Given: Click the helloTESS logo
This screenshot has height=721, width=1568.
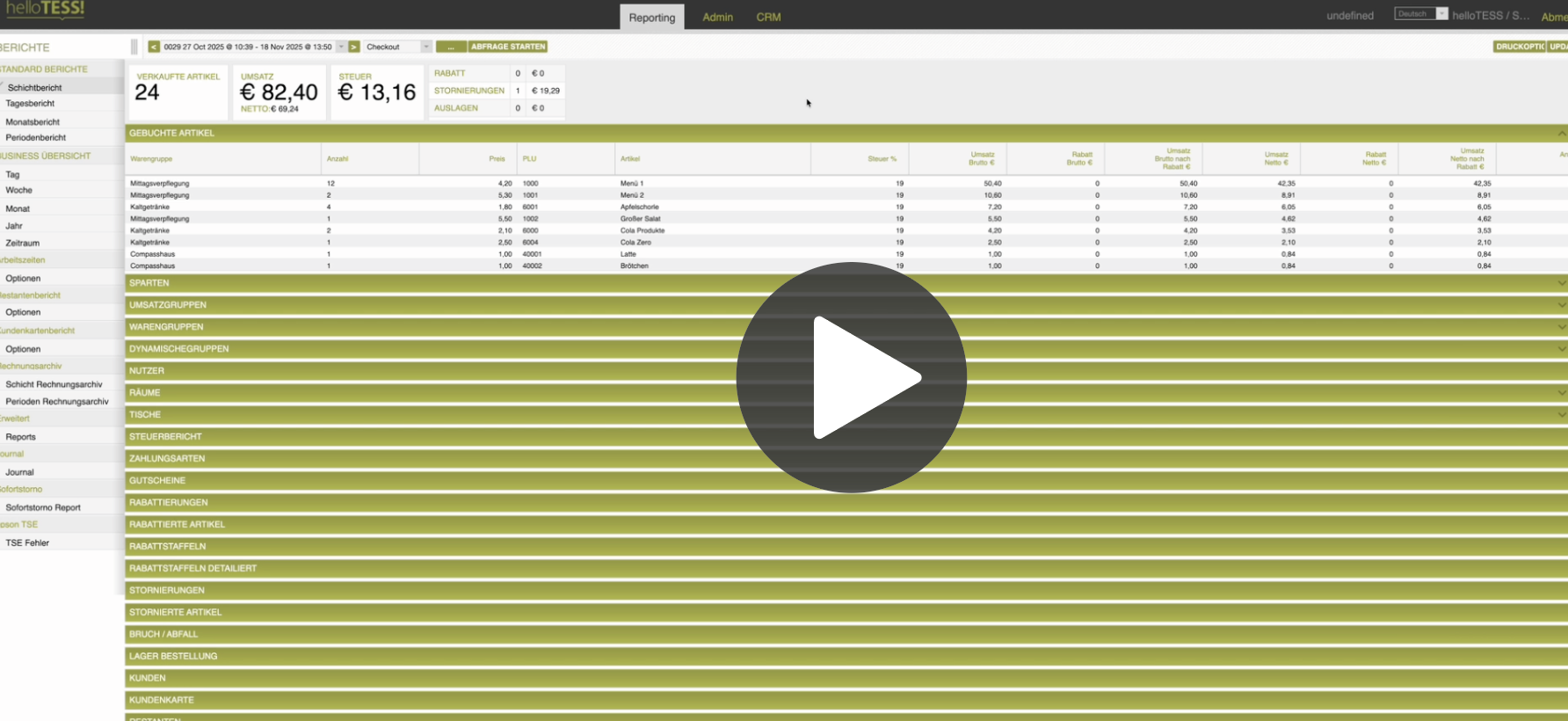Looking at the screenshot, I should [x=44, y=10].
